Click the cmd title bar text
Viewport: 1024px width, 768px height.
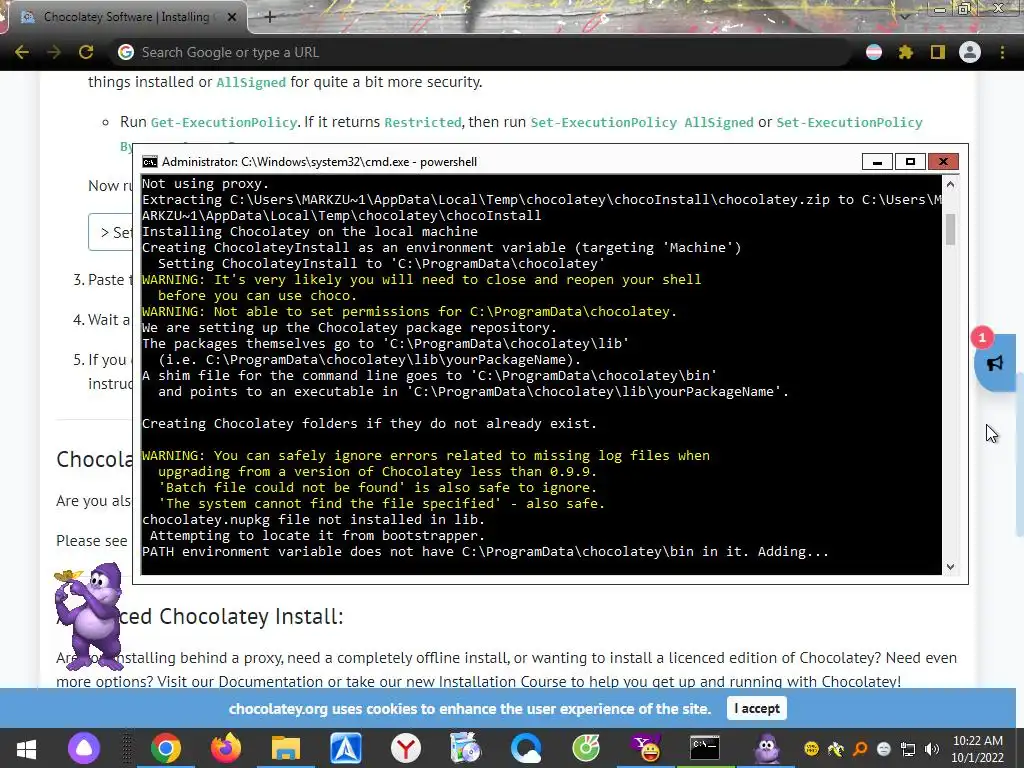[319, 162]
